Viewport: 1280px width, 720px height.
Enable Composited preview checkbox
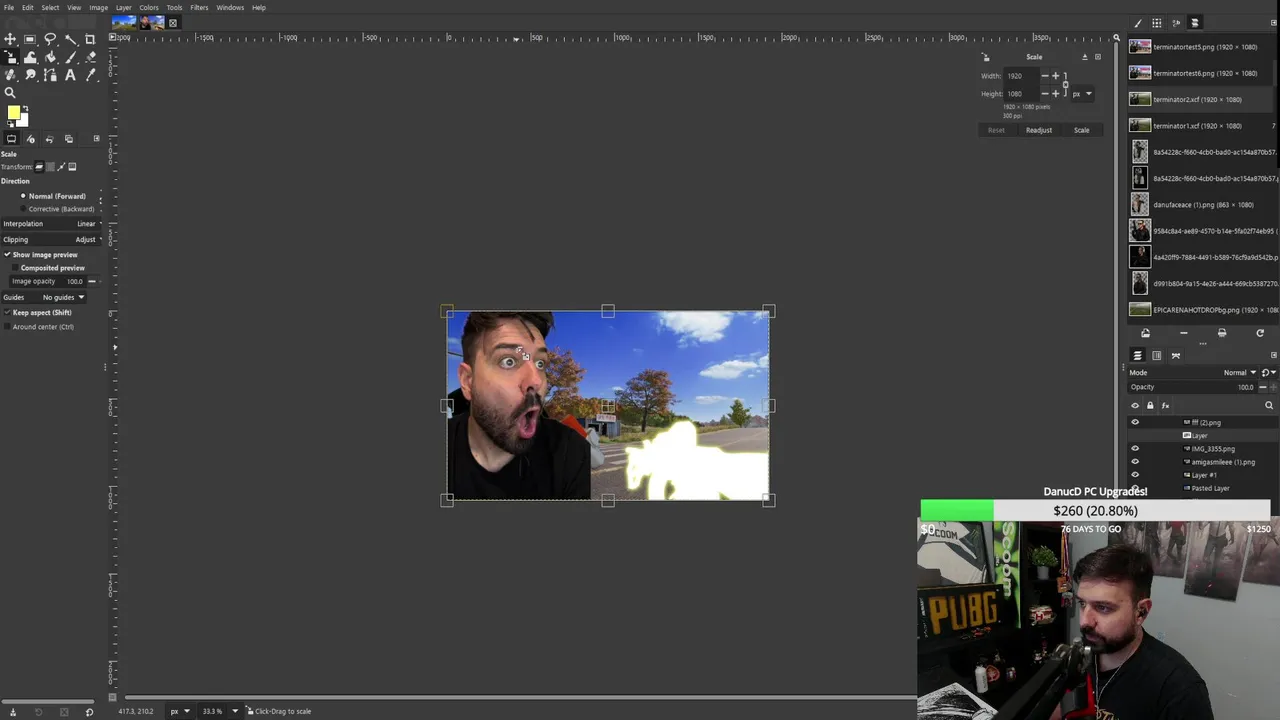pos(15,268)
